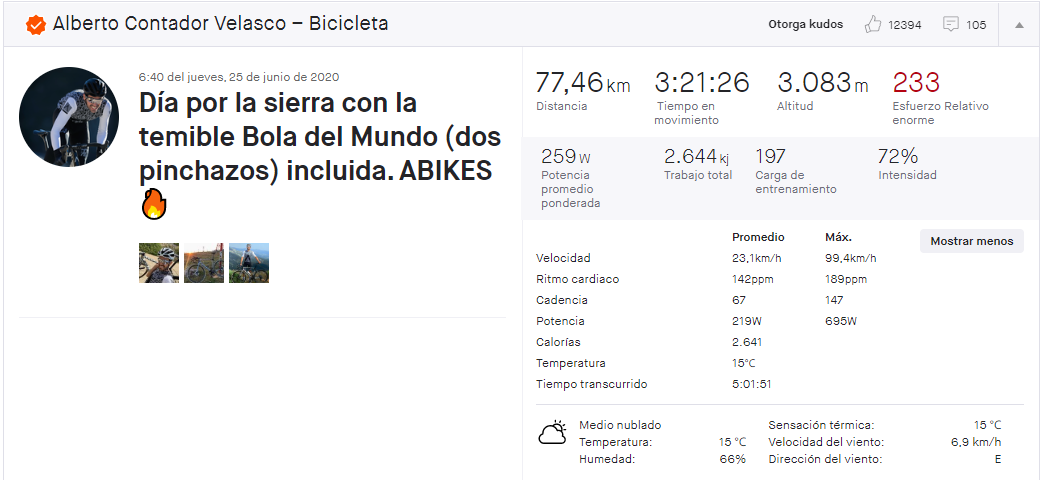Click the 105 comments count
This screenshot has height=480, width=1046.
point(976,25)
